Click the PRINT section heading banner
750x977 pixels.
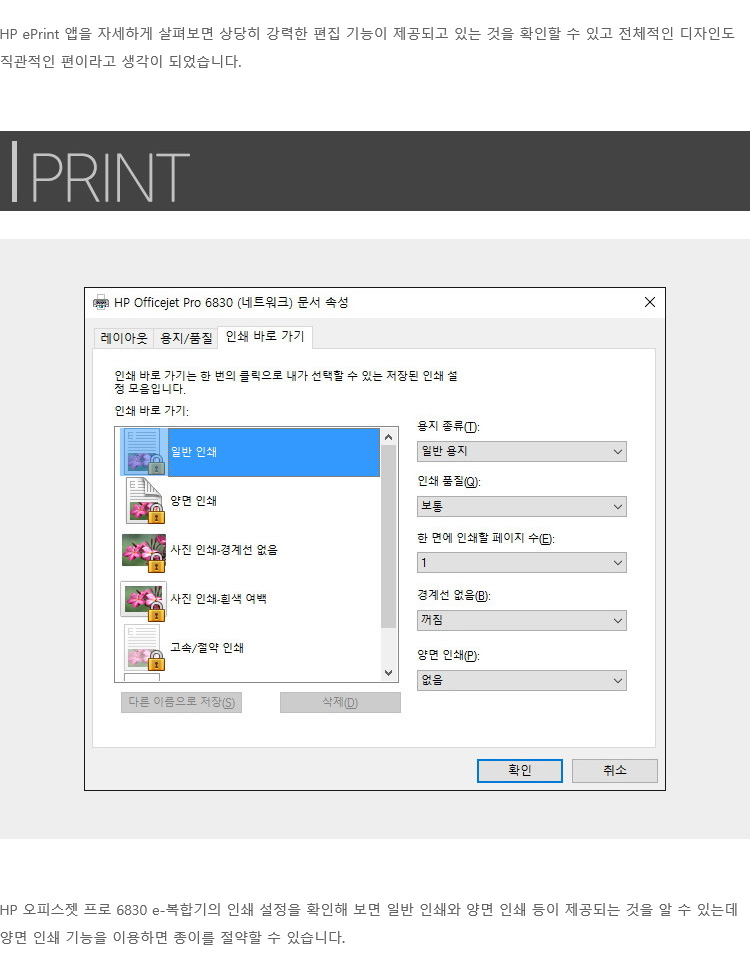click(375, 171)
